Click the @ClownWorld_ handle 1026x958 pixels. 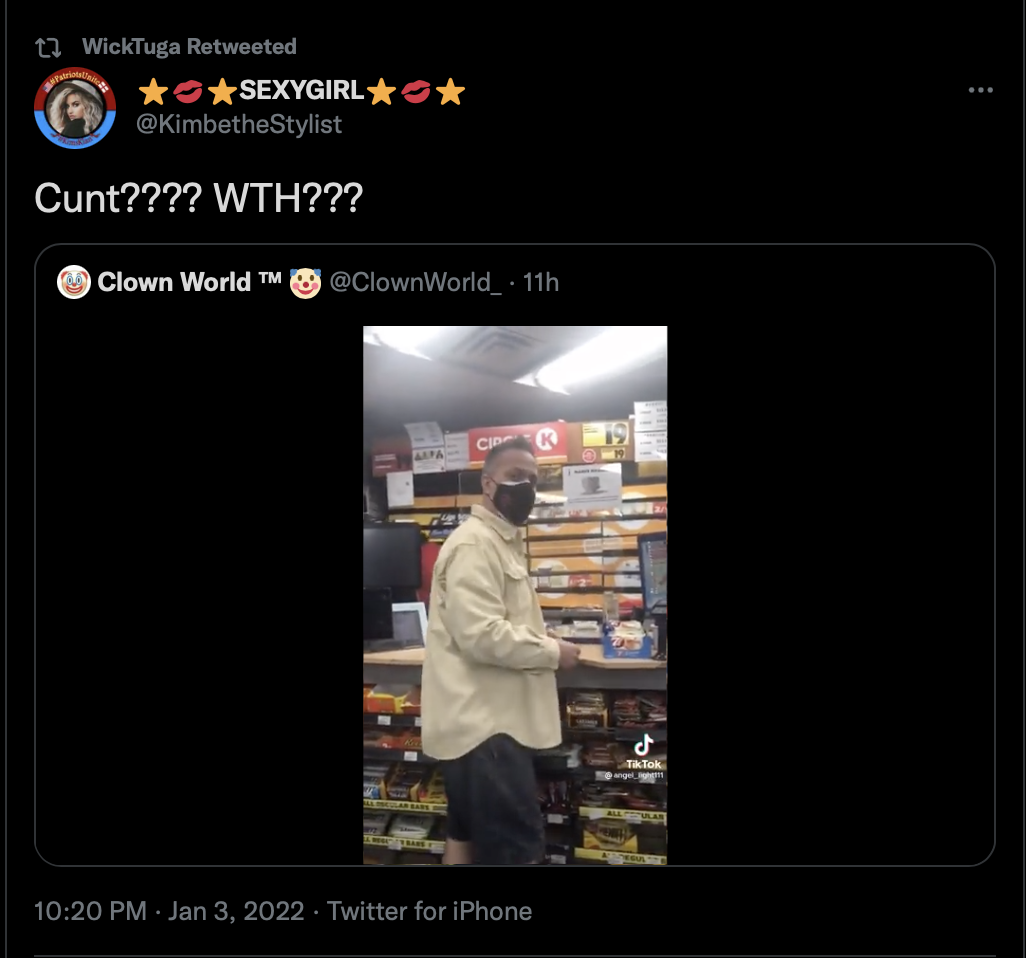(416, 283)
